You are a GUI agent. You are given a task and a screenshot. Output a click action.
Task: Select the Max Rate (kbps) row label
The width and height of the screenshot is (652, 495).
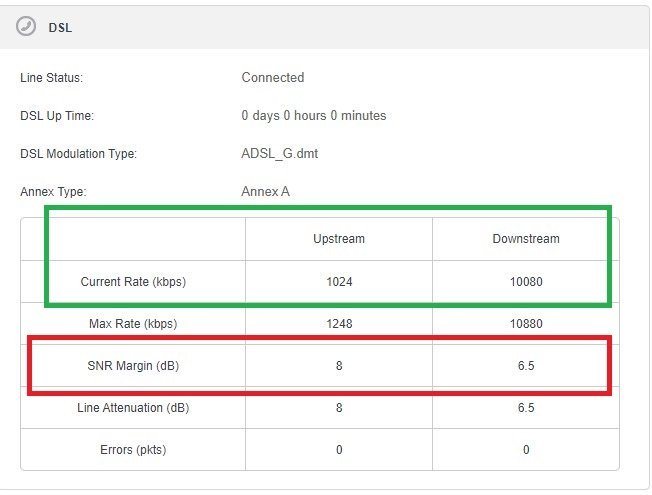point(133,324)
